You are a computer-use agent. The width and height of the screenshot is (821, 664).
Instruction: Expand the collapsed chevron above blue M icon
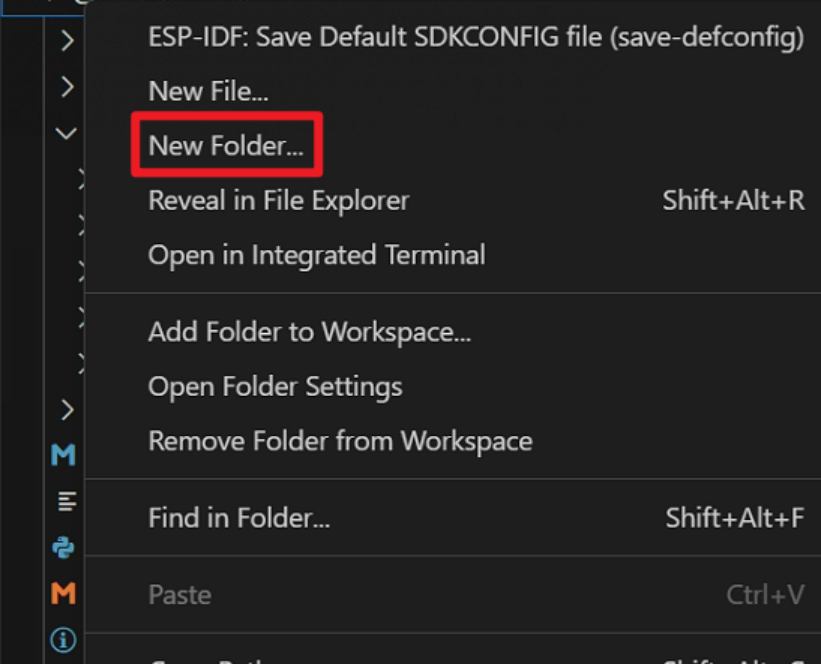click(67, 410)
